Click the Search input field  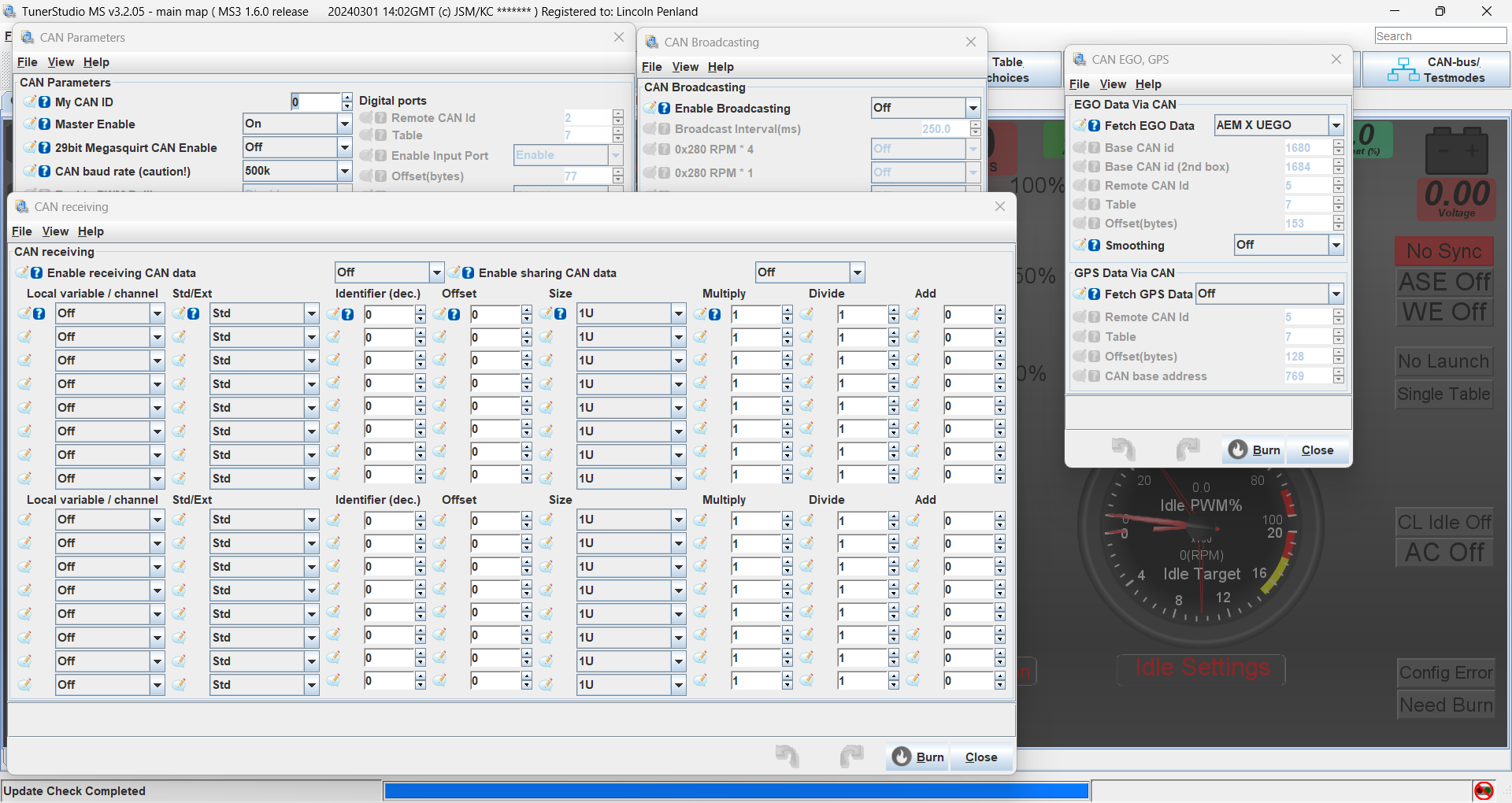click(1440, 36)
